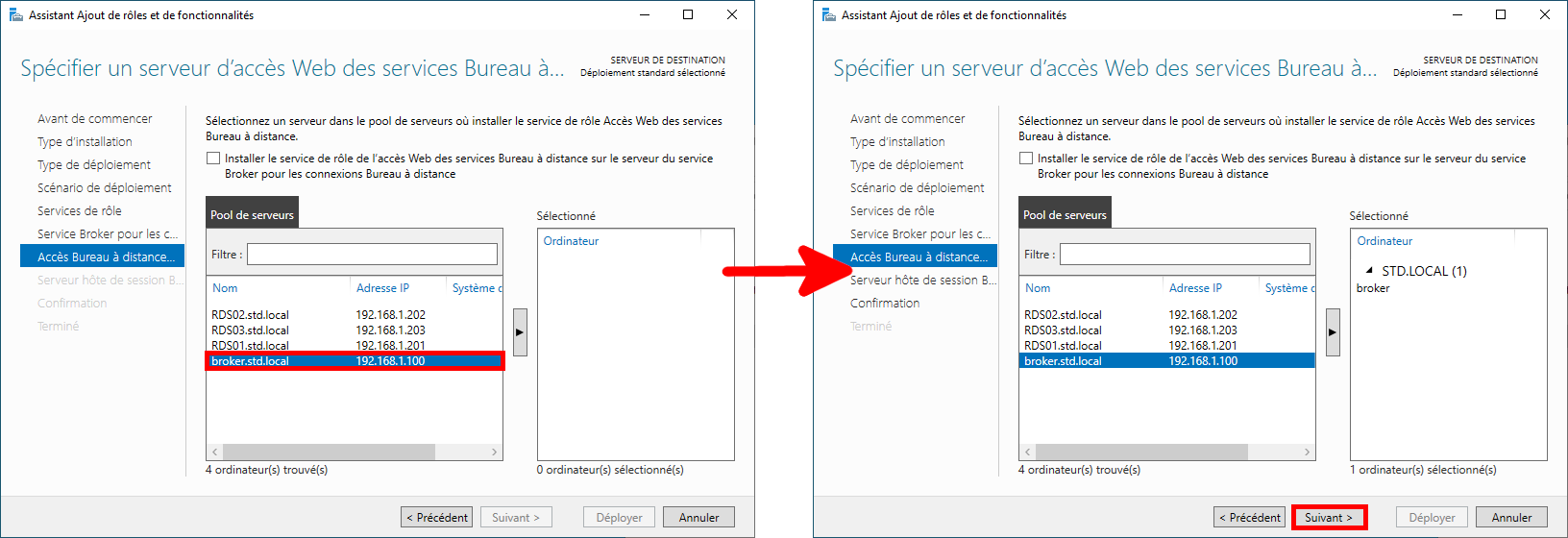
Task: Close the right wizard window
Action: tap(1545, 14)
